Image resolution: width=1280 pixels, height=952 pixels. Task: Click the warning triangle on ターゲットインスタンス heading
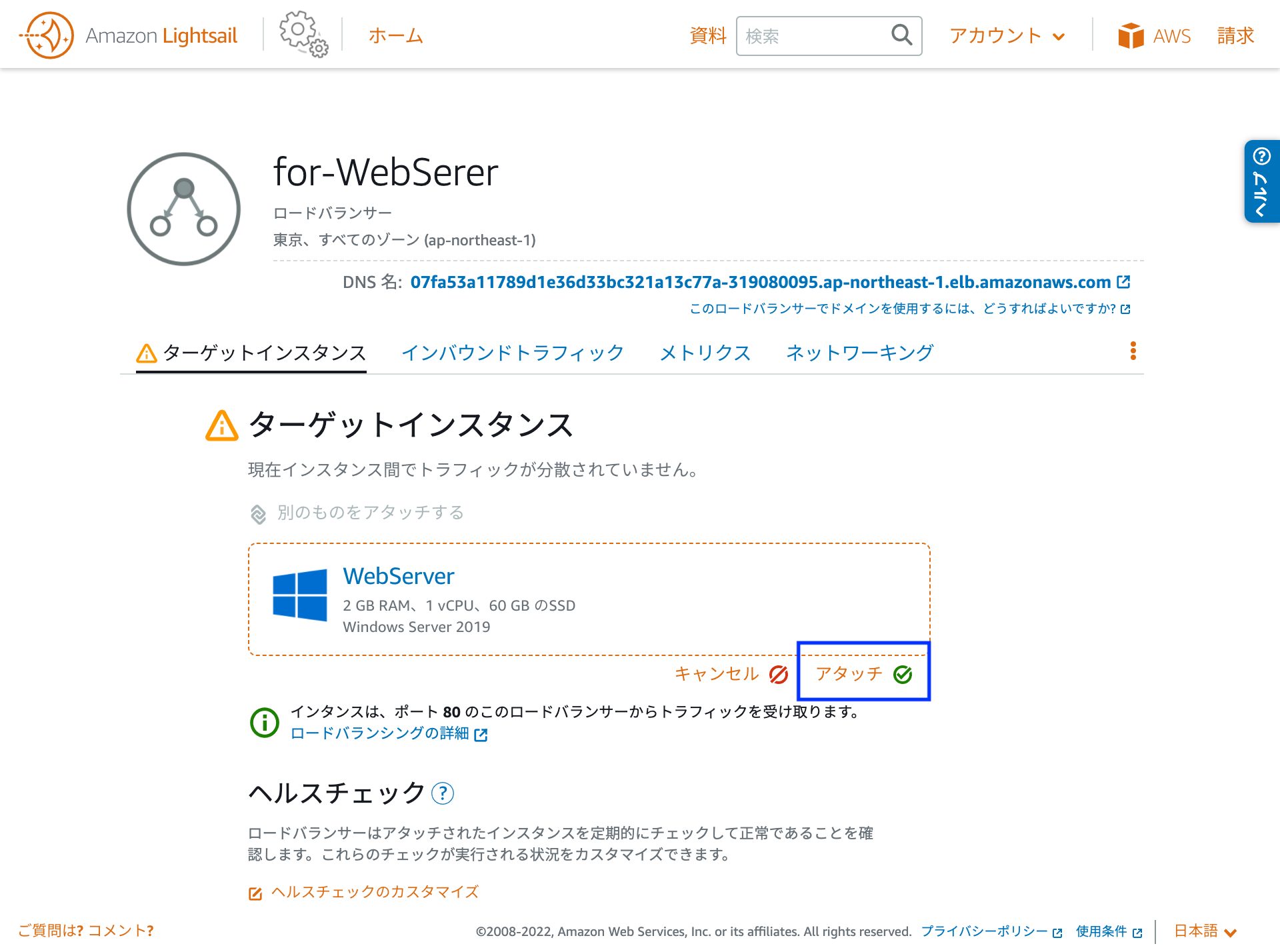point(222,425)
